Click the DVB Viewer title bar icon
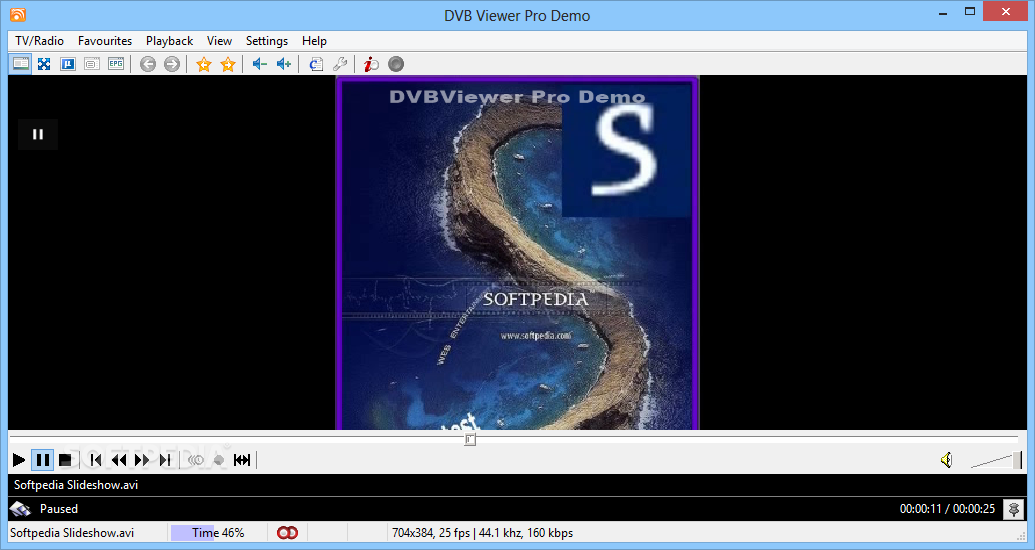Image resolution: width=1035 pixels, height=550 pixels. [18, 15]
